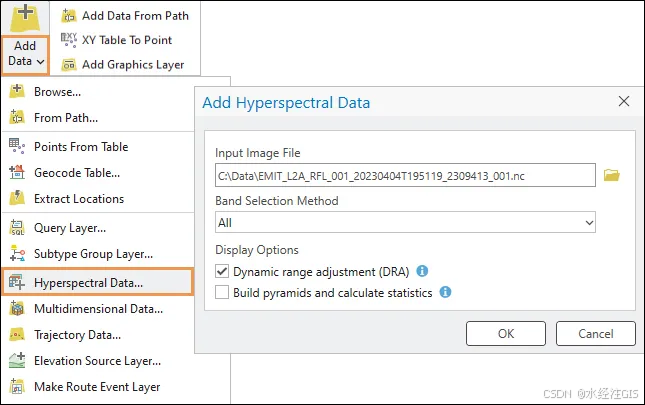This screenshot has width=645, height=405.
Task: Click the Input Image File path field
Action: [405, 176]
